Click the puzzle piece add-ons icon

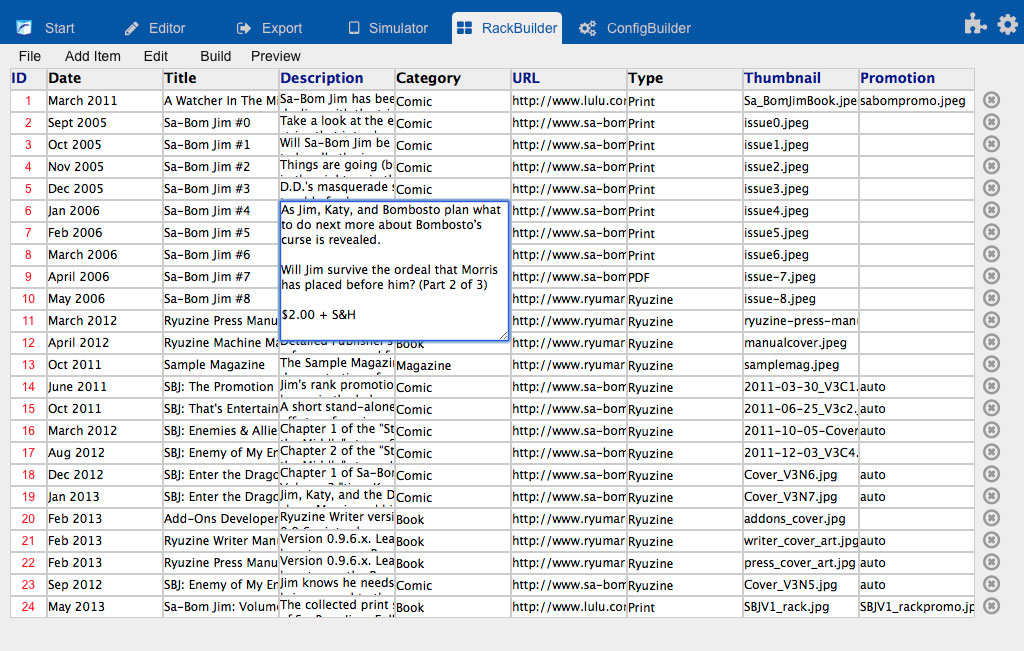pos(975,25)
